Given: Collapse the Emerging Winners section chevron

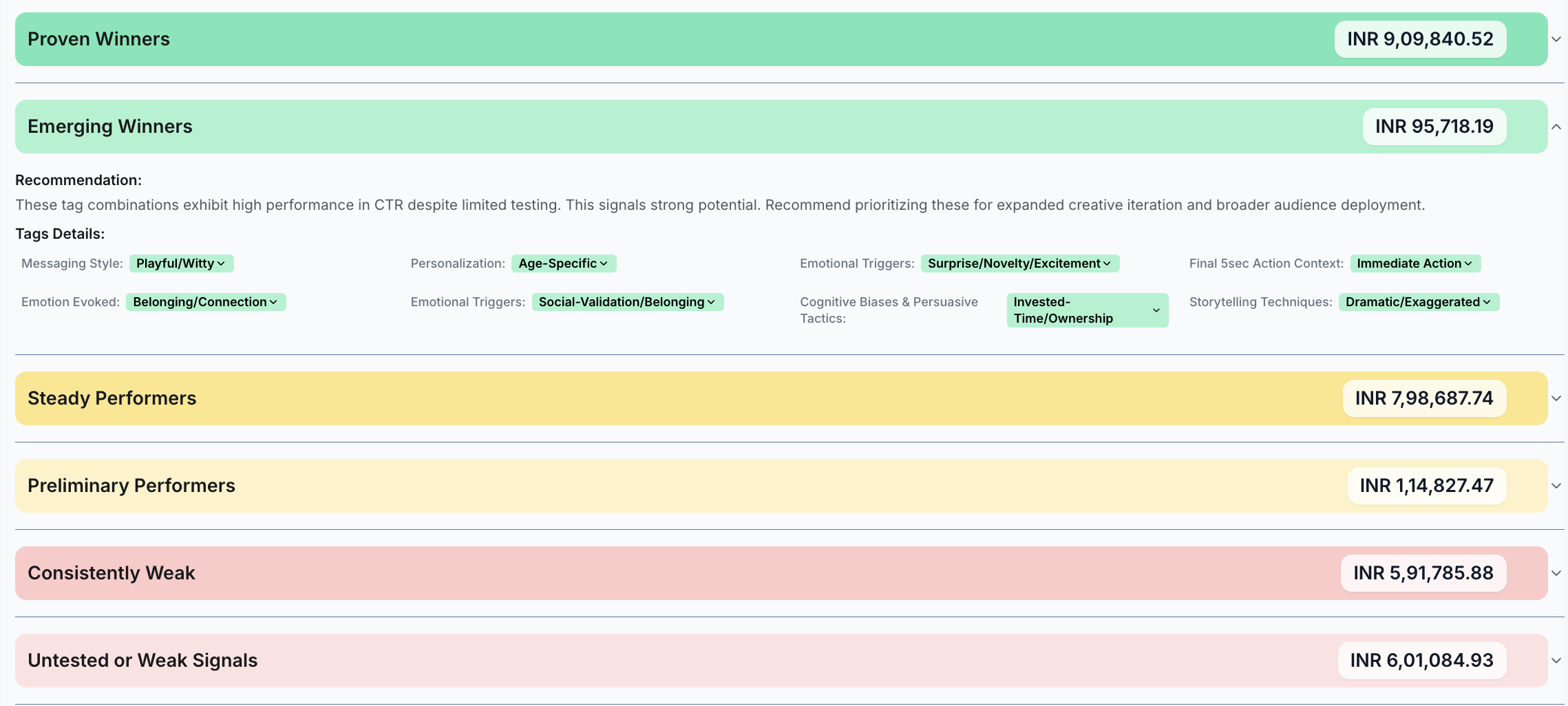Looking at the screenshot, I should (1556, 127).
